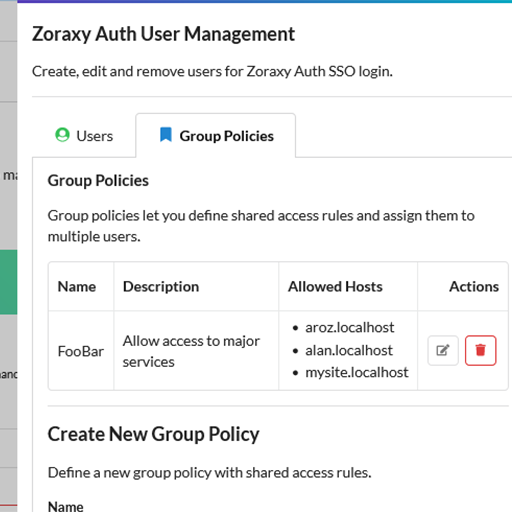Click the Create New Group Policy heading
The height and width of the screenshot is (512, 512).
click(x=153, y=434)
